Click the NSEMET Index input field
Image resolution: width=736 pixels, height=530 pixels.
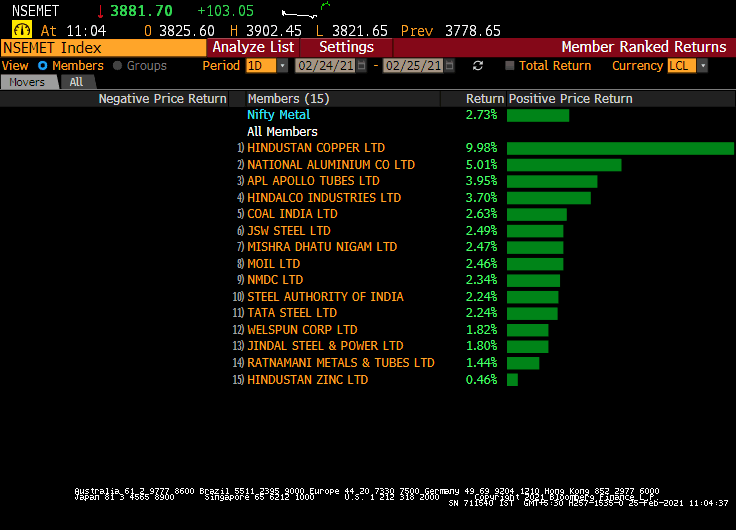(x=104, y=47)
